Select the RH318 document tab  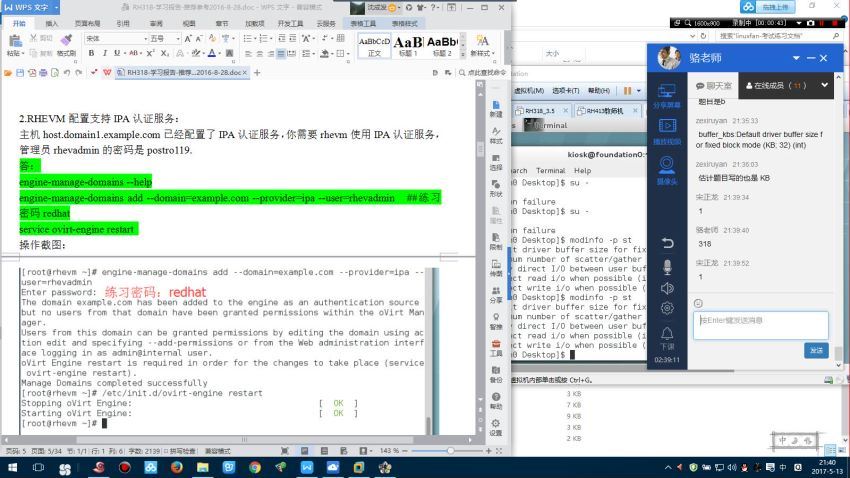pyautogui.click(x=182, y=73)
